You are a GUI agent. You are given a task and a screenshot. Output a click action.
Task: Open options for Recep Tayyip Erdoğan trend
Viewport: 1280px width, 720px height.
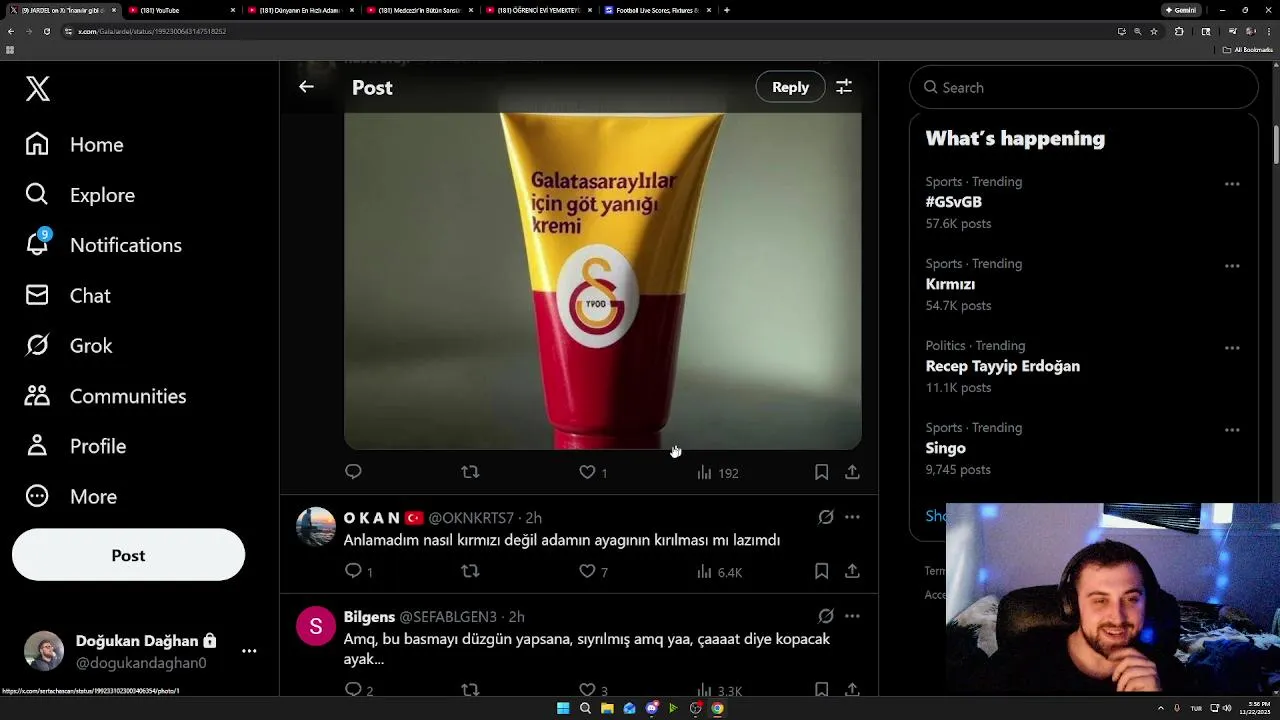[1232, 348]
